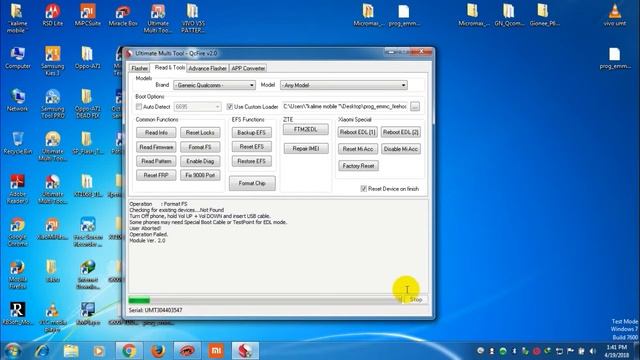The height and width of the screenshot is (360, 640).
Task: Click the Format FS button
Action: click(200, 147)
